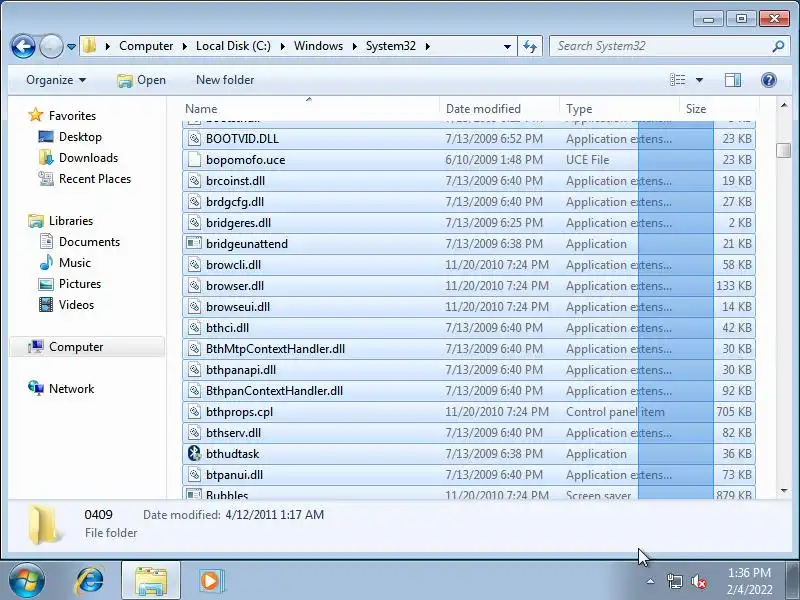Viewport: 800px width, 600px height.
Task: Open the Organize menu
Action: tap(56, 80)
